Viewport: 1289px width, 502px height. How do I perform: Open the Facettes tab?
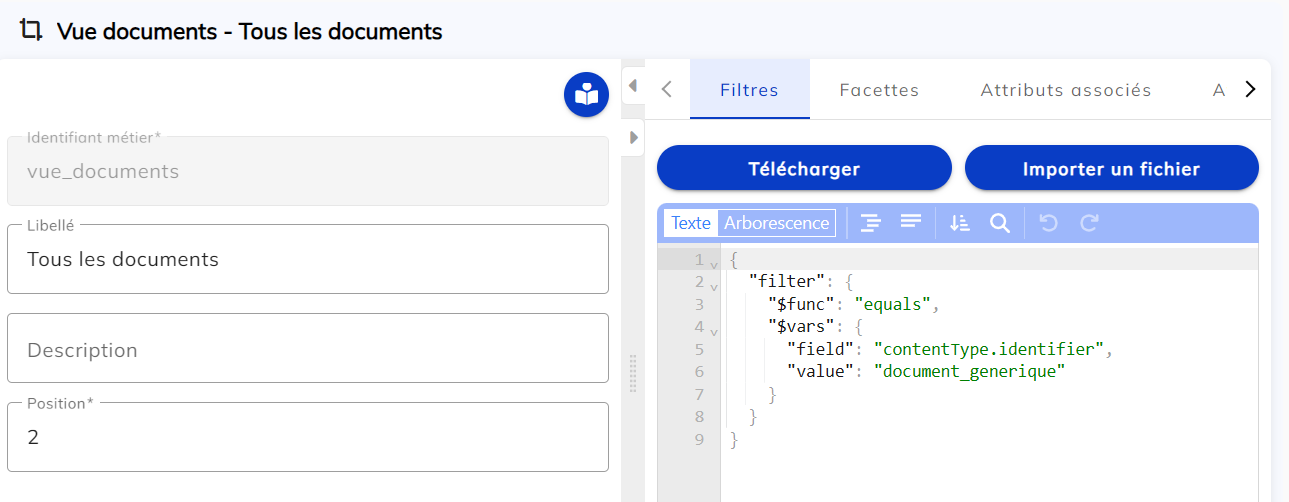point(879,90)
